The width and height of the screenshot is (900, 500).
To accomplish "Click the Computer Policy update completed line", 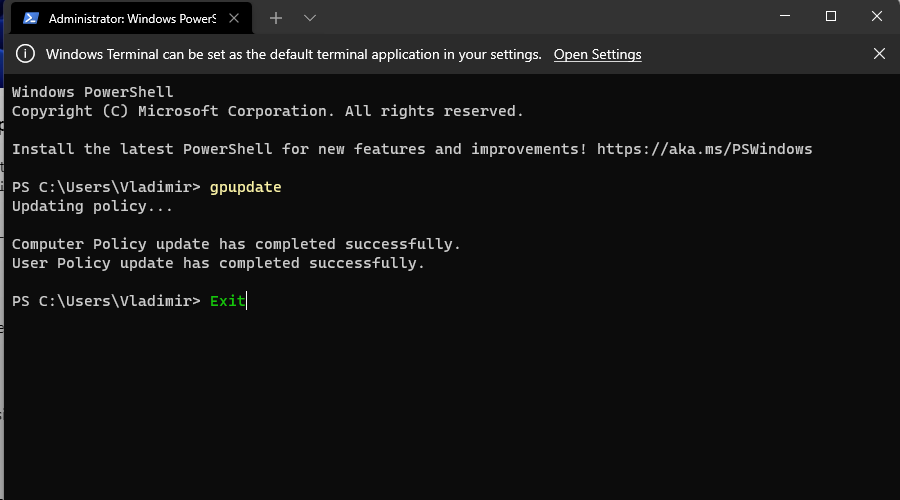I will click(236, 245).
